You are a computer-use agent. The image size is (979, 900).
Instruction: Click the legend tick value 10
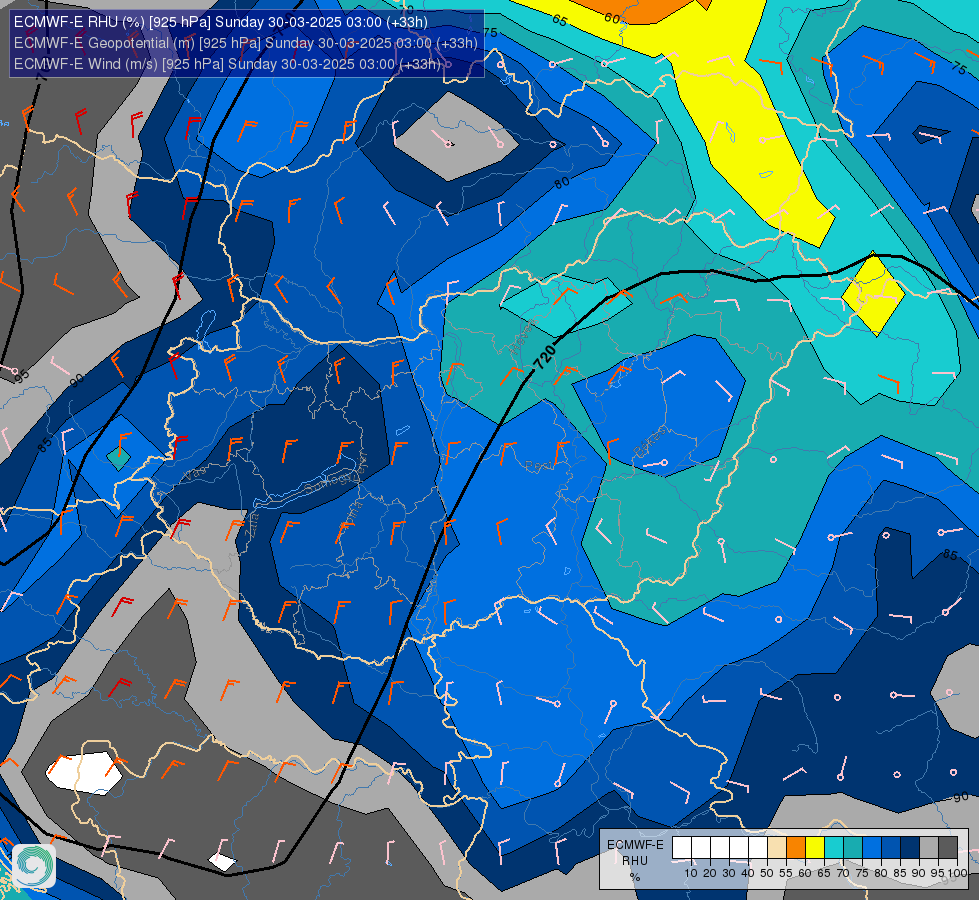pos(691,873)
